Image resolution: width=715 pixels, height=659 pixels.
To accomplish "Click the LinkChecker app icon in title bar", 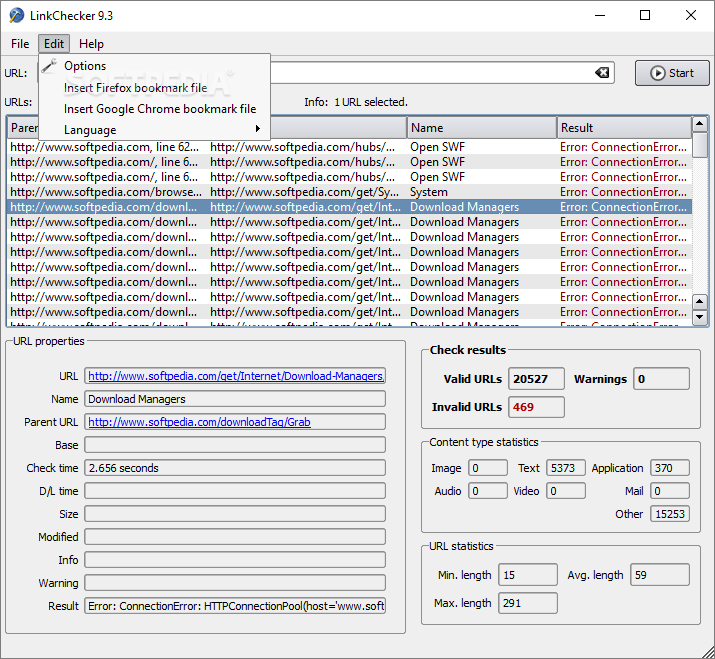I will click(x=16, y=16).
